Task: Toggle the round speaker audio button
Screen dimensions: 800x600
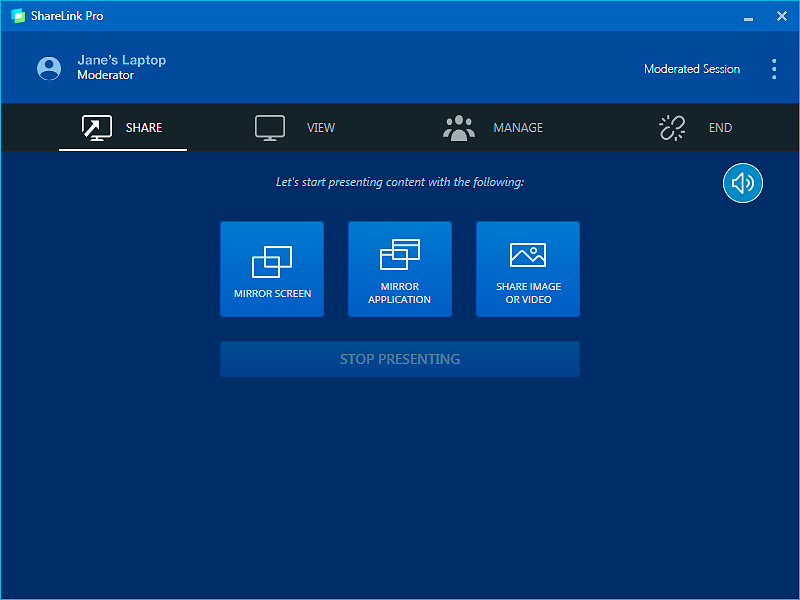Action: click(x=743, y=183)
